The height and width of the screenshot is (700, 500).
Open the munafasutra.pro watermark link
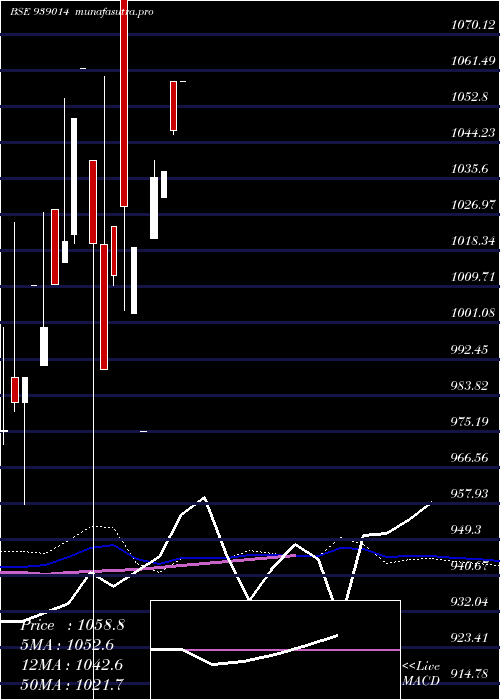tap(115, 12)
